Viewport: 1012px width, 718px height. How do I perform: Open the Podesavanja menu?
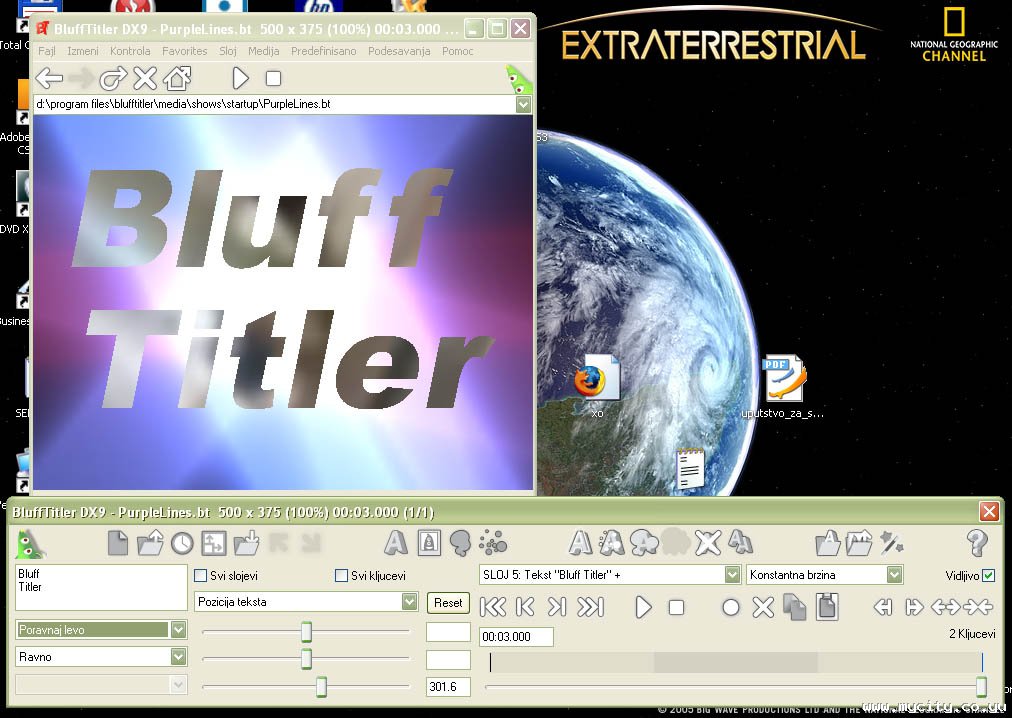pos(399,51)
